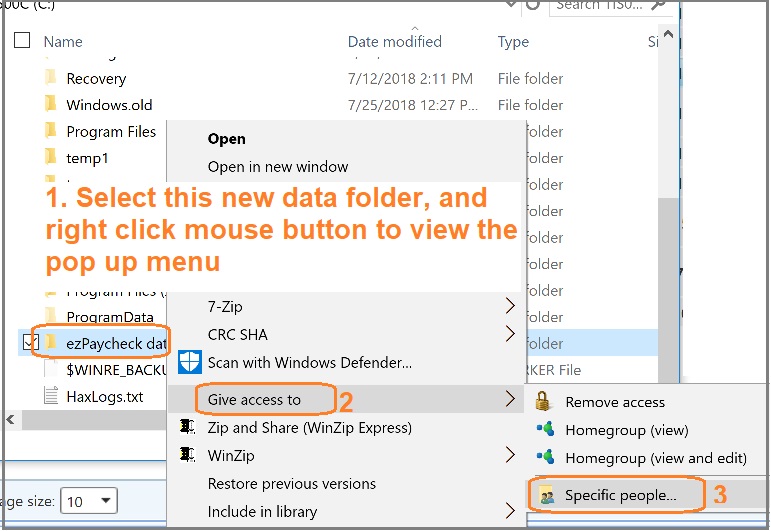This screenshot has height=531, width=771.
Task: Choose Homegroup (view and edit) option
Action: click(x=656, y=458)
